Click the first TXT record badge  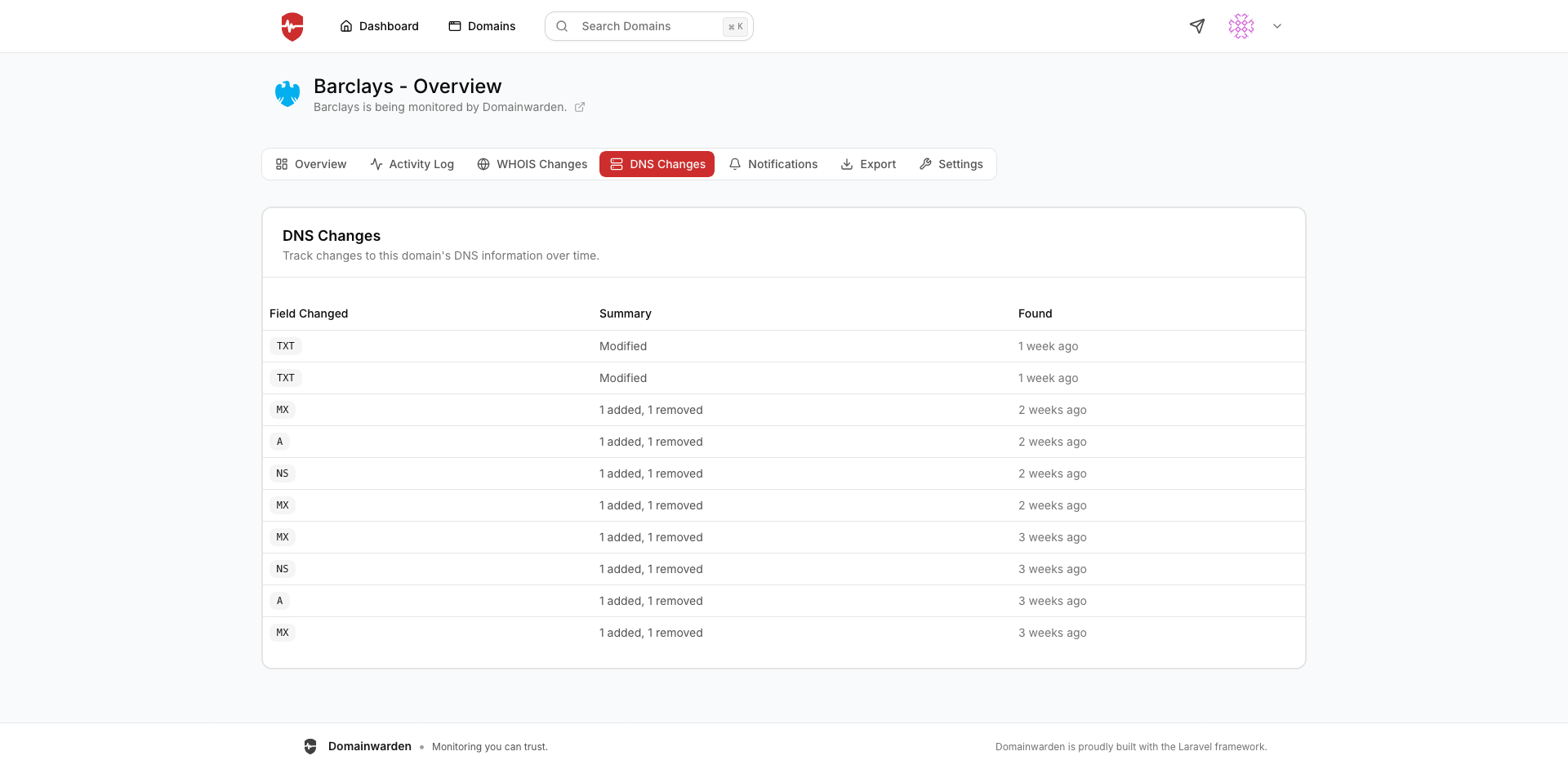(x=286, y=346)
